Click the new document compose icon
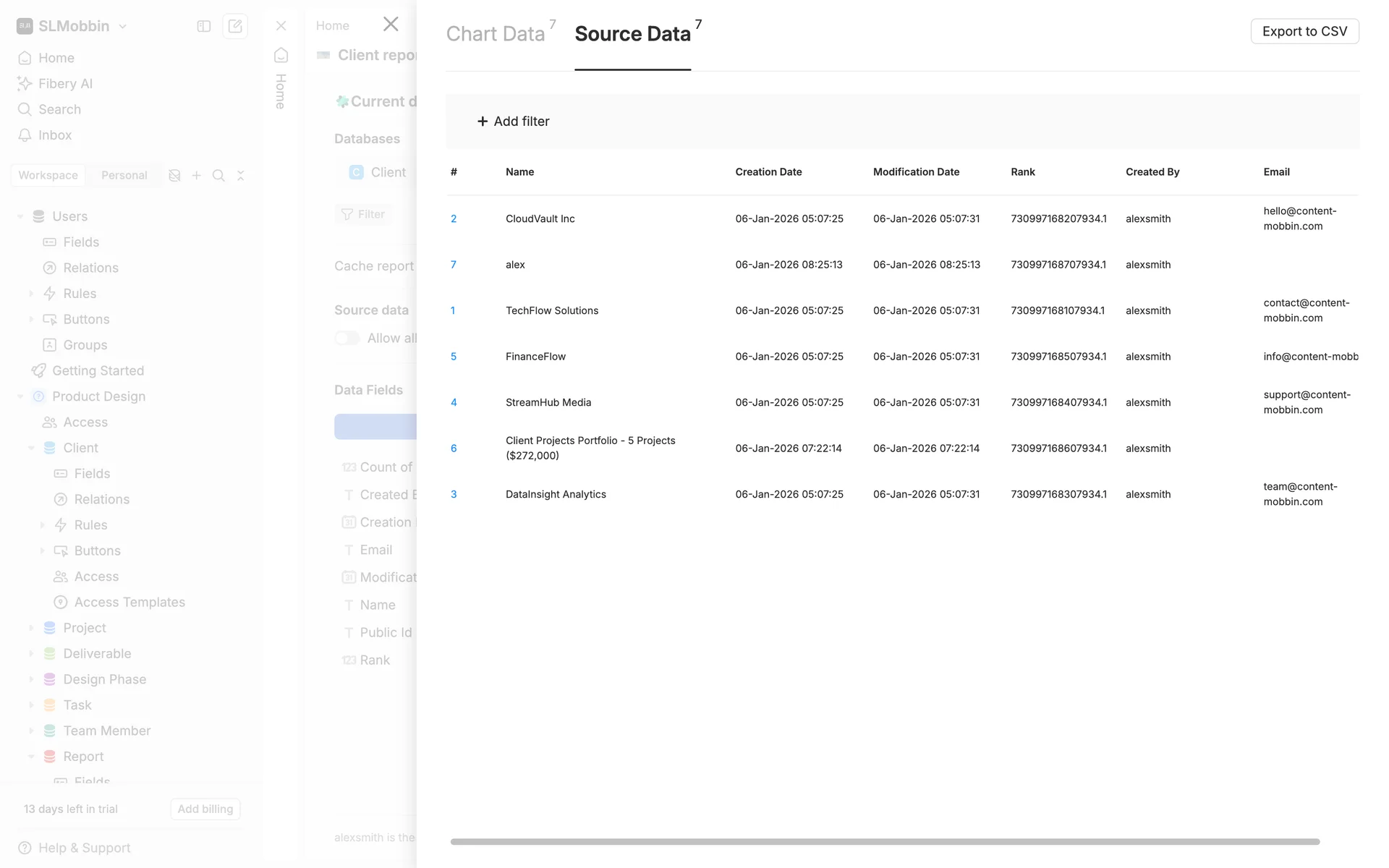 click(x=235, y=26)
